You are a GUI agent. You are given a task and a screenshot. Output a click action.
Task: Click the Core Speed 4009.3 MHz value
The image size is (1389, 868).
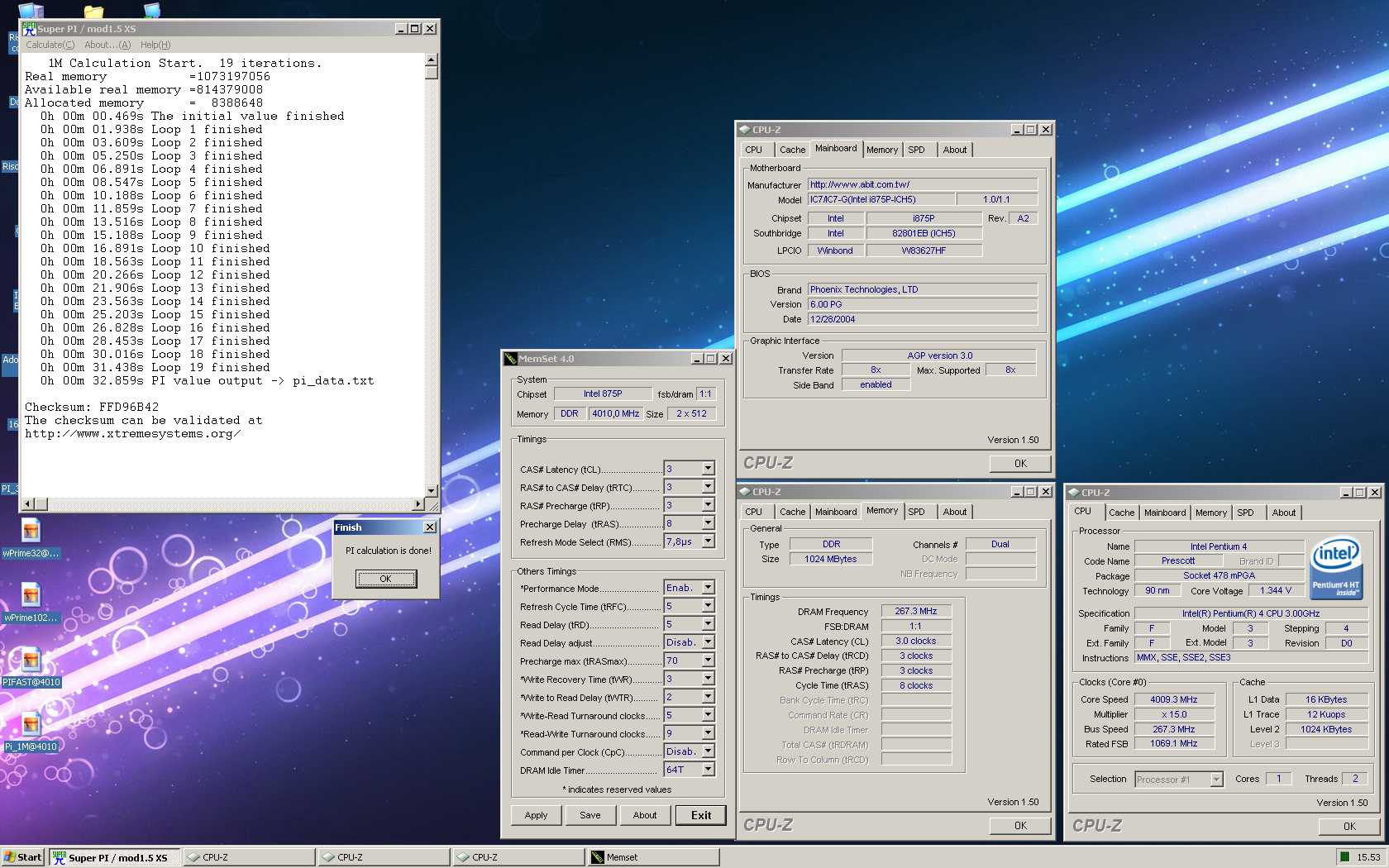(1174, 699)
